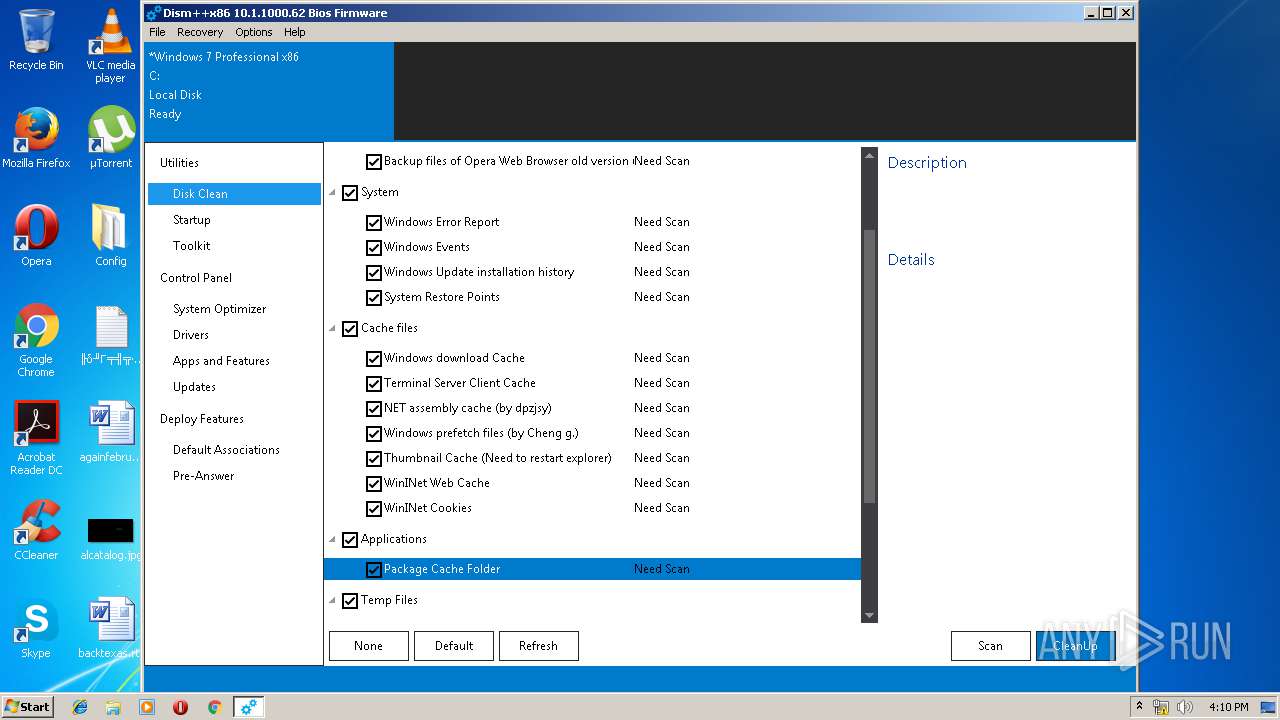Screen dimensions: 1280x720
Task: Open Recycle Bin desktop icon
Action: [x=36, y=40]
